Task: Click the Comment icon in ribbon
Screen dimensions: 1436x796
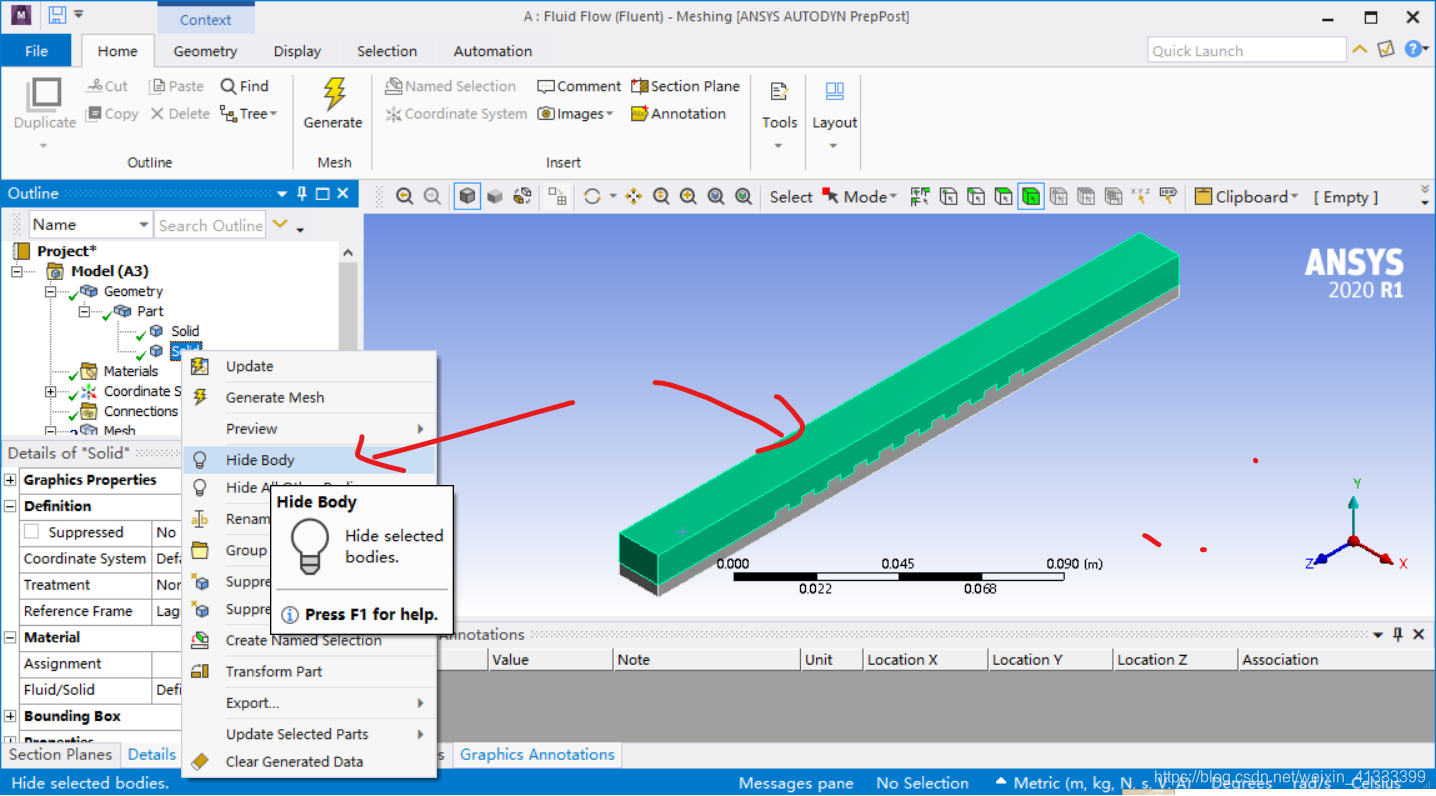Action: [x=545, y=86]
